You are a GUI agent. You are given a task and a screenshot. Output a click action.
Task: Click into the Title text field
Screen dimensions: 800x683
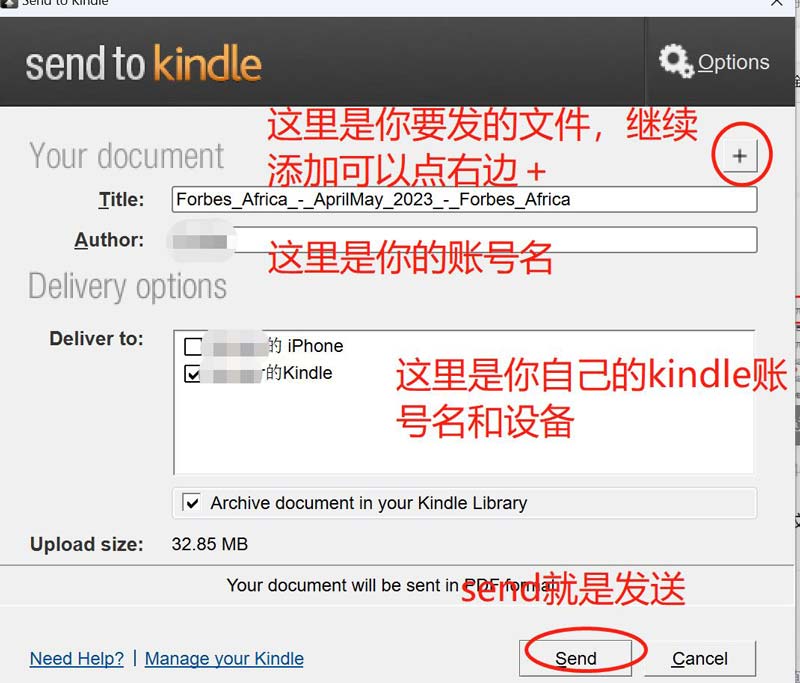464,199
